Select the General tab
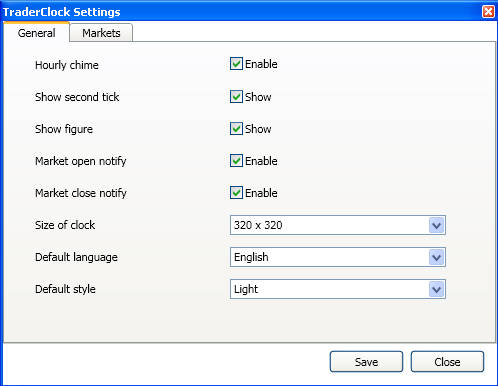This screenshot has width=498, height=386. 36,32
